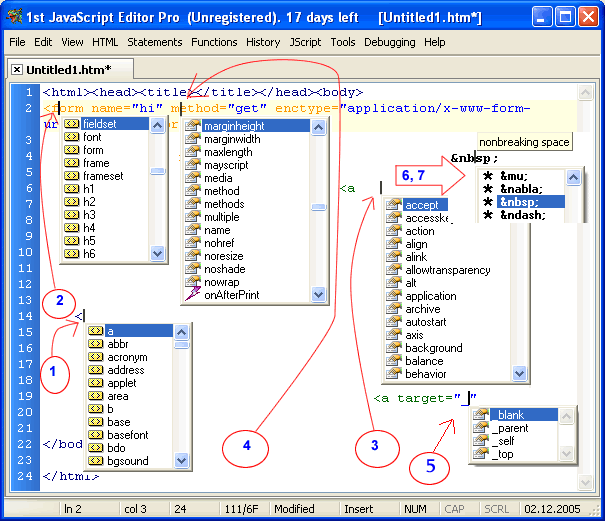Open the Help menu
This screenshot has height=521, width=605.
coord(434,42)
